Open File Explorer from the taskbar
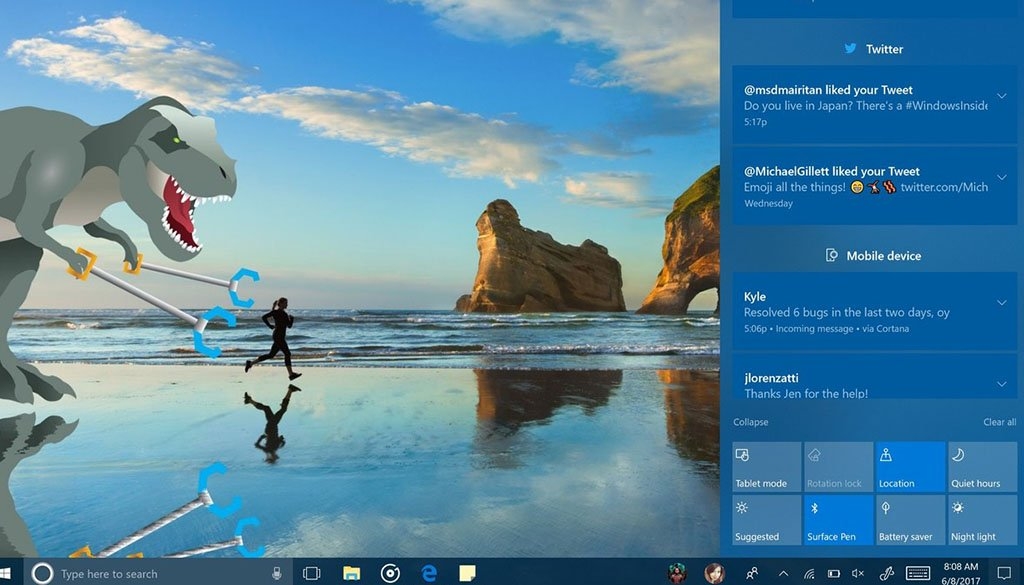This screenshot has height=585, width=1024. point(351,574)
